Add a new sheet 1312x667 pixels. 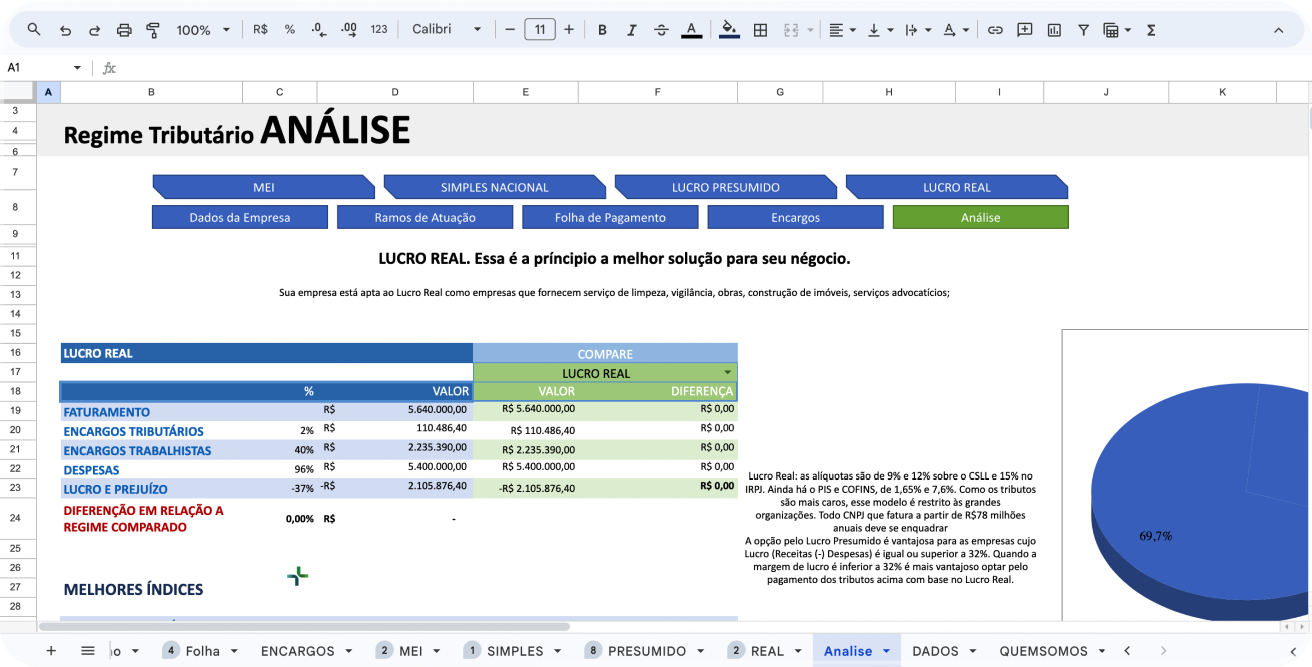click(x=51, y=651)
